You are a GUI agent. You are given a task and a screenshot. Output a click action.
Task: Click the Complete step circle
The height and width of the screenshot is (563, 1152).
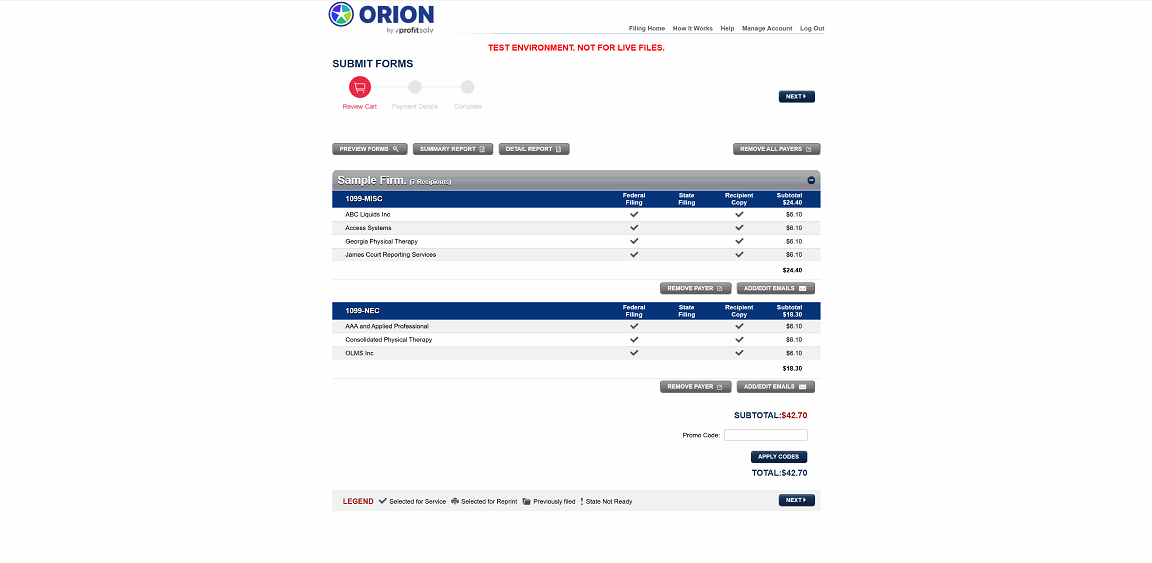(467, 87)
